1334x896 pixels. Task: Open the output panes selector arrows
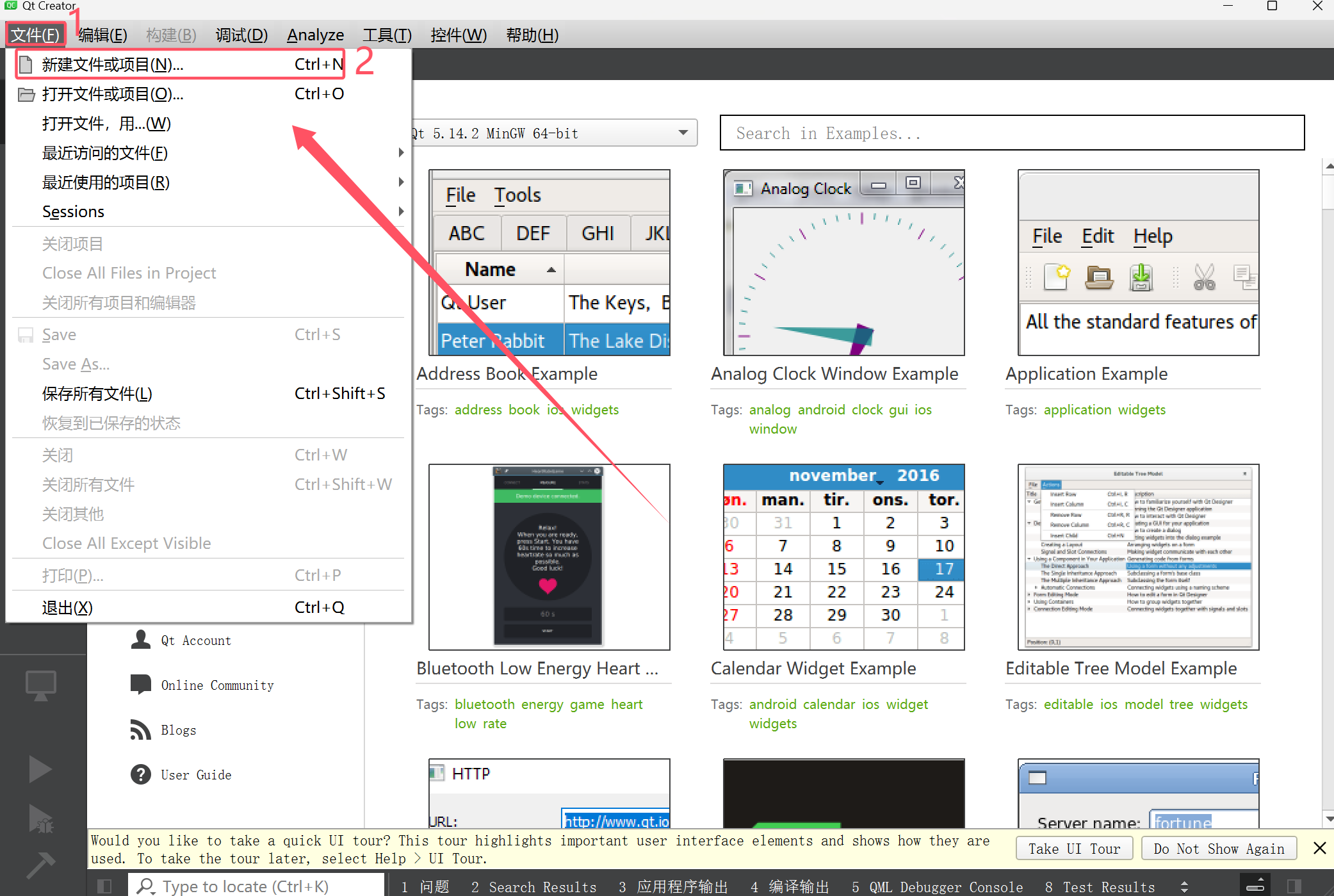(1184, 886)
